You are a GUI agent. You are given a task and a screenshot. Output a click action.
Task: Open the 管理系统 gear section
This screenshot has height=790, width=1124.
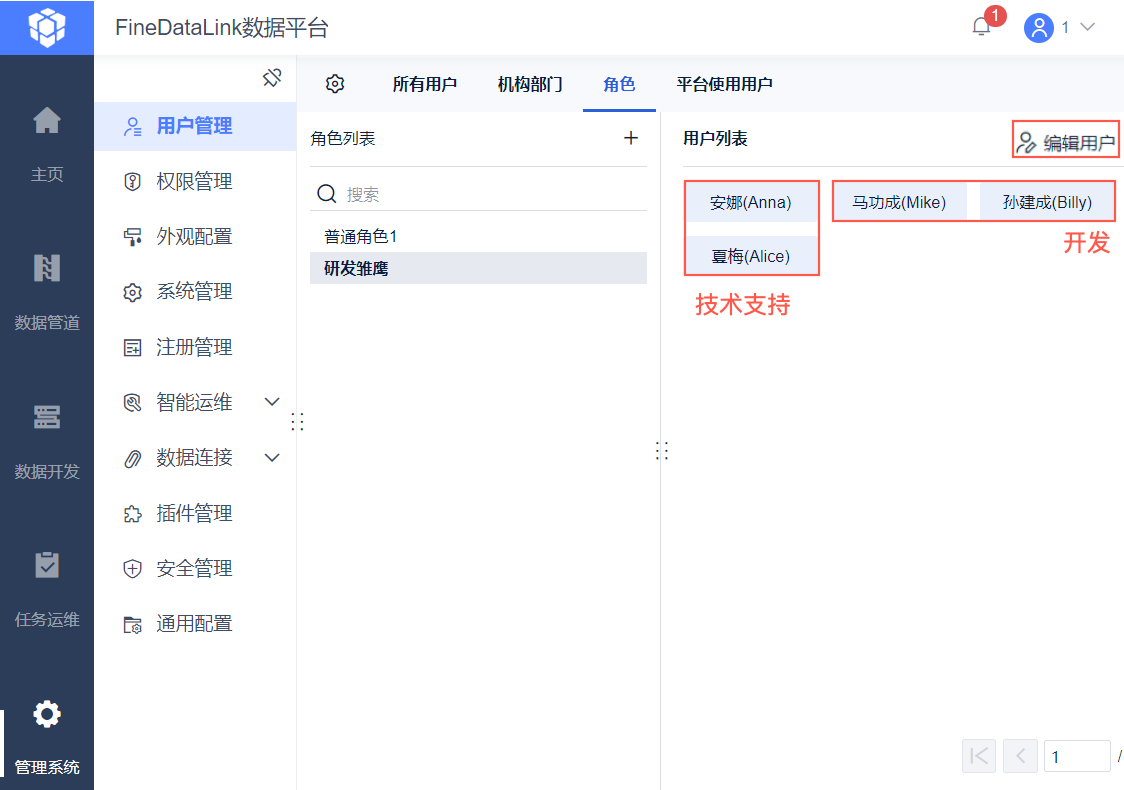47,738
